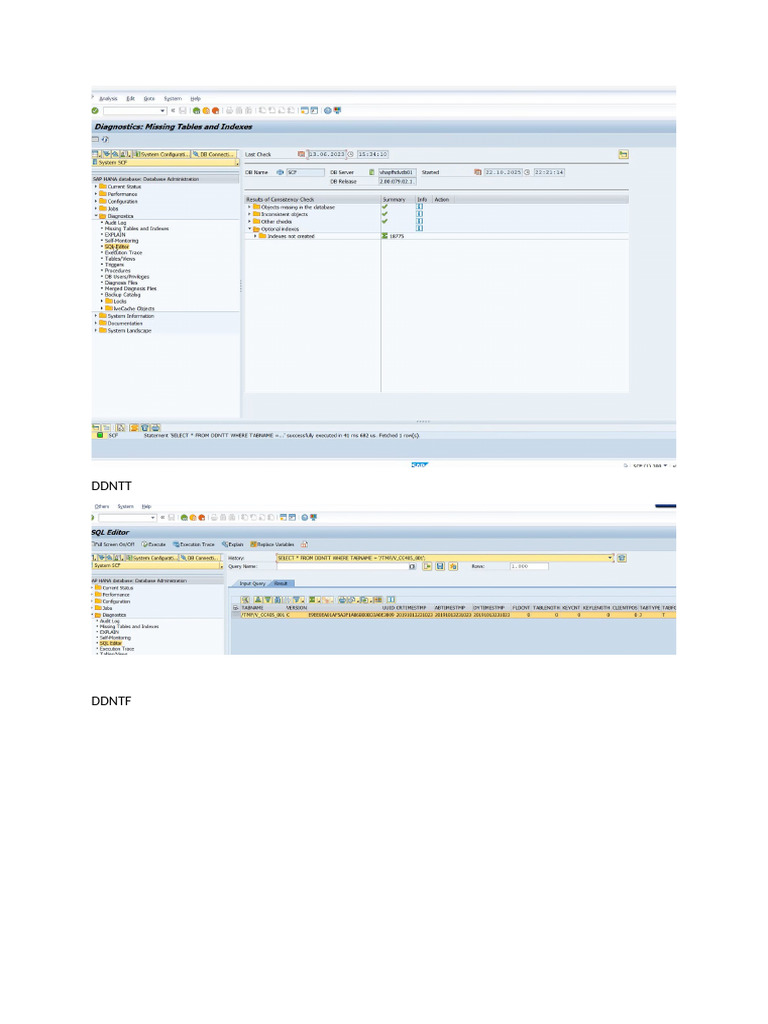Screen dimensions: 768x1024
Task: Select Missing Tables and Indexes in SQL Editor window tree
Action: pos(129,626)
